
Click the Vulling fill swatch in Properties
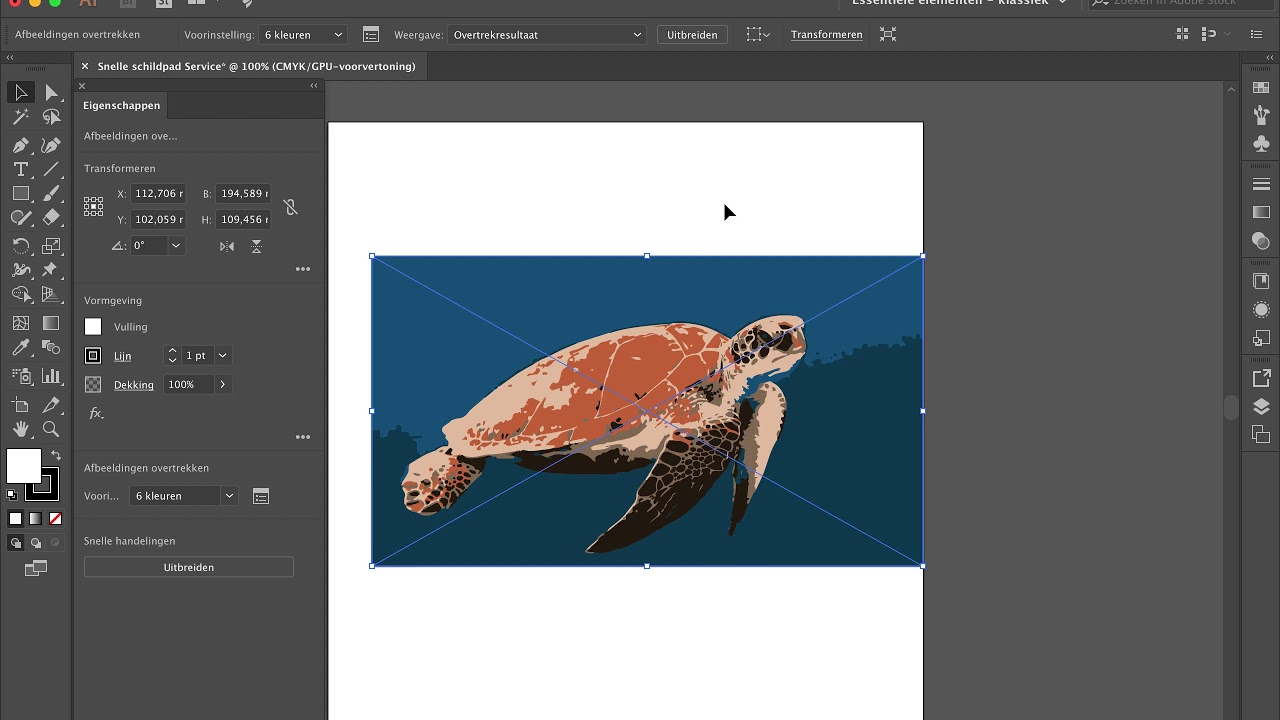(x=93, y=327)
